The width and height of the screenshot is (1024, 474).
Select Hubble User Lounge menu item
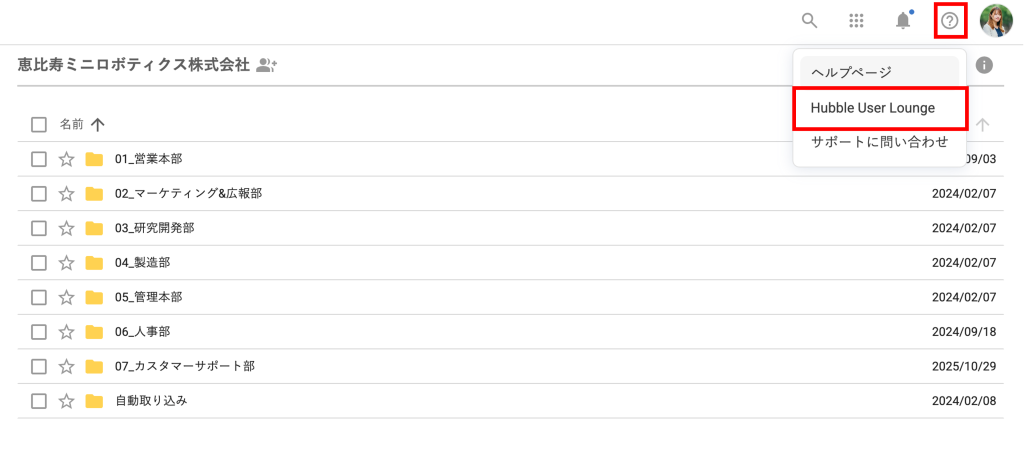click(873, 108)
